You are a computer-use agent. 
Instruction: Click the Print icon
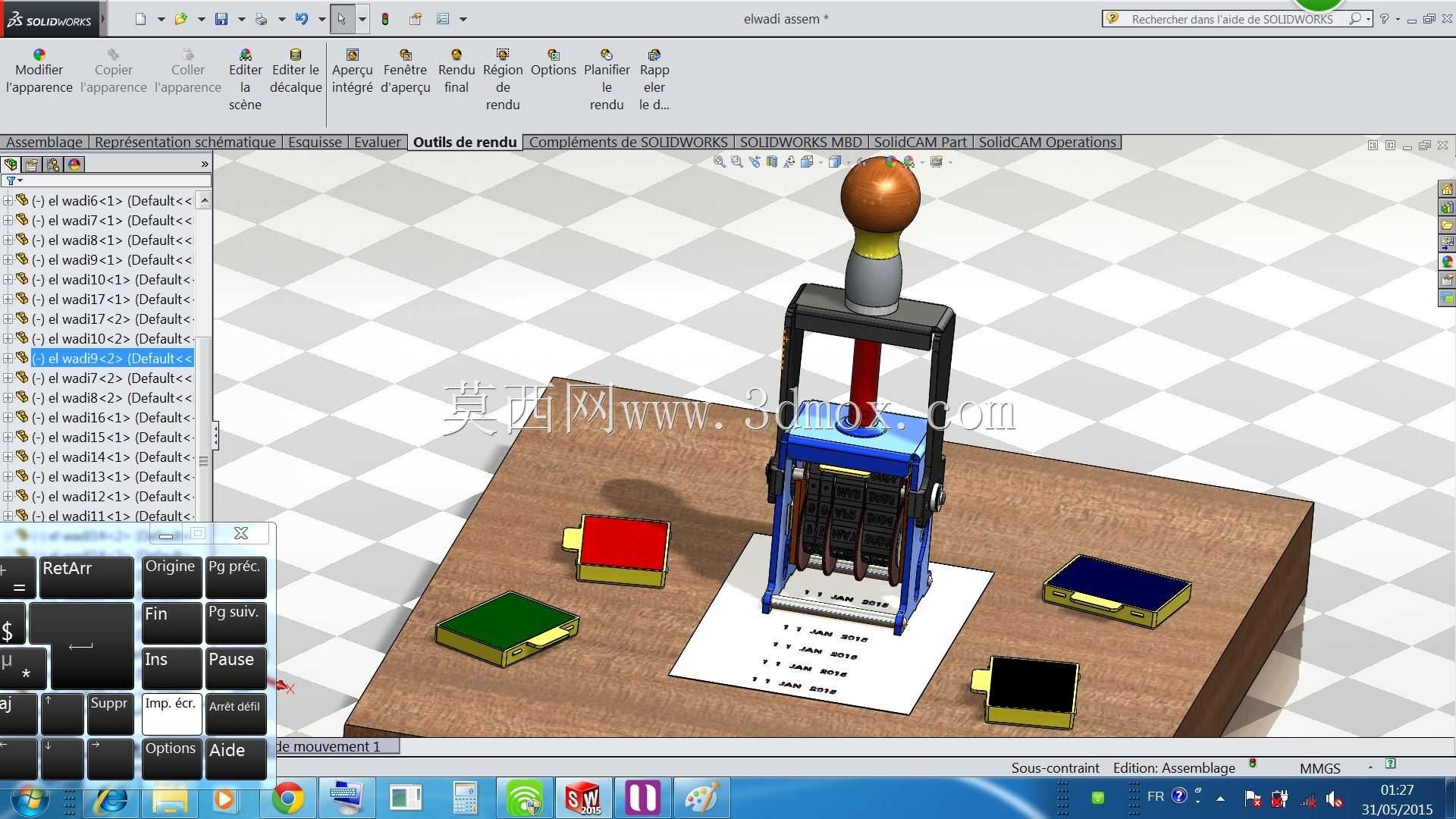pyautogui.click(x=262, y=19)
